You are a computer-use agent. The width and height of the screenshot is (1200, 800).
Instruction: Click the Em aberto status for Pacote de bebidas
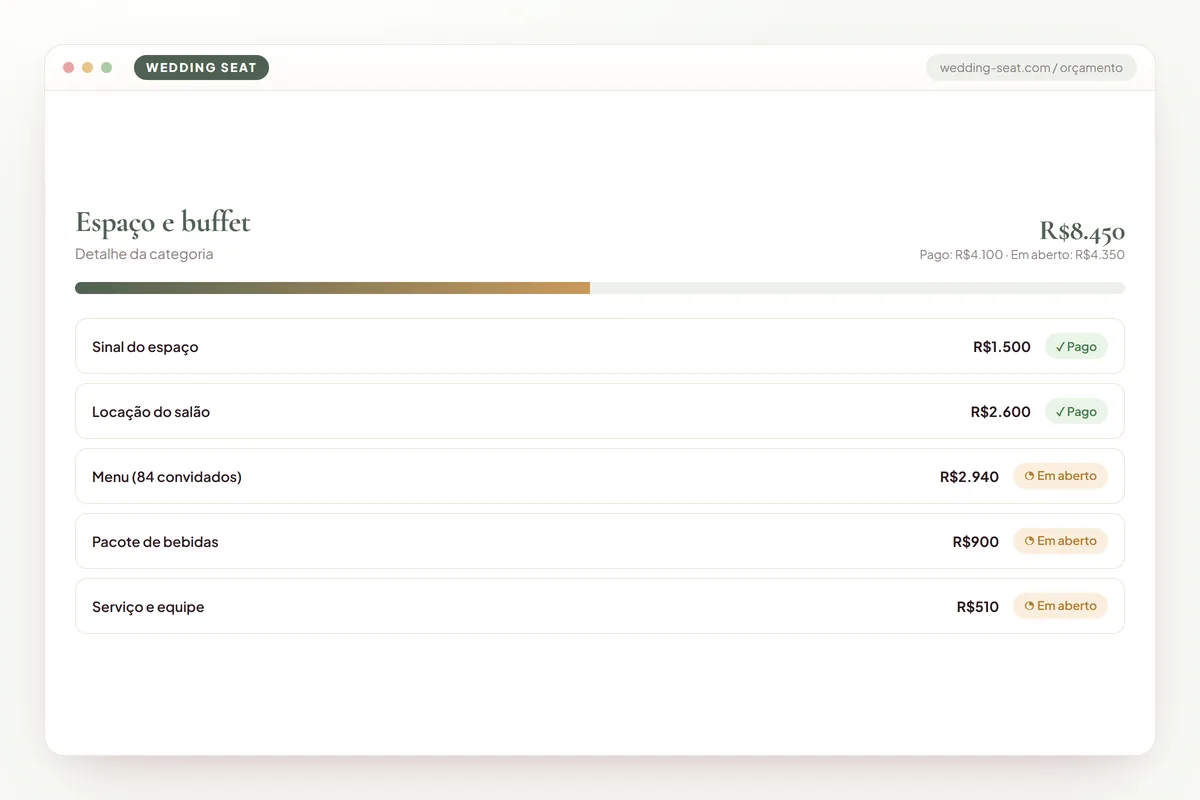click(1060, 541)
